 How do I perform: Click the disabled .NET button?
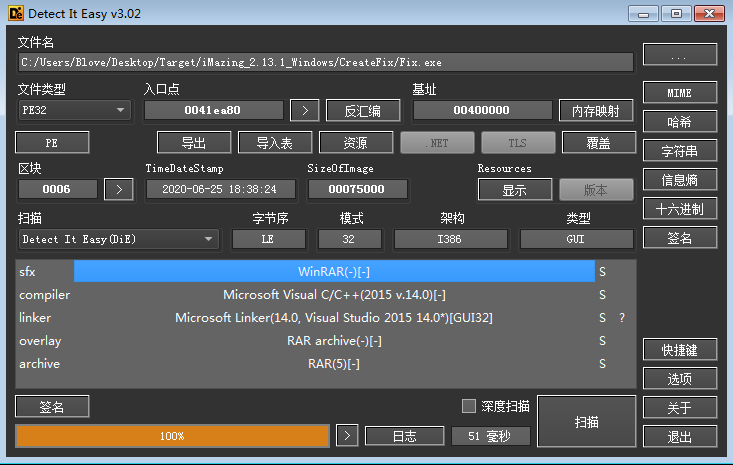click(437, 143)
